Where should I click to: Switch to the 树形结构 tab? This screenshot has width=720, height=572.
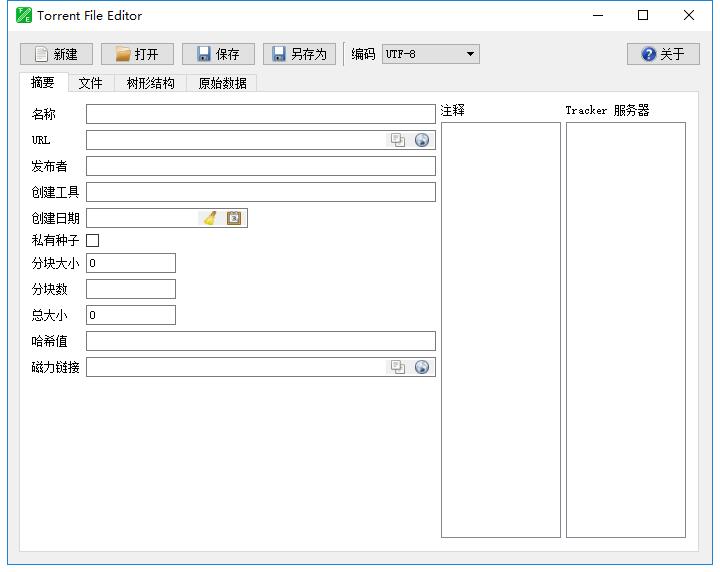(150, 83)
